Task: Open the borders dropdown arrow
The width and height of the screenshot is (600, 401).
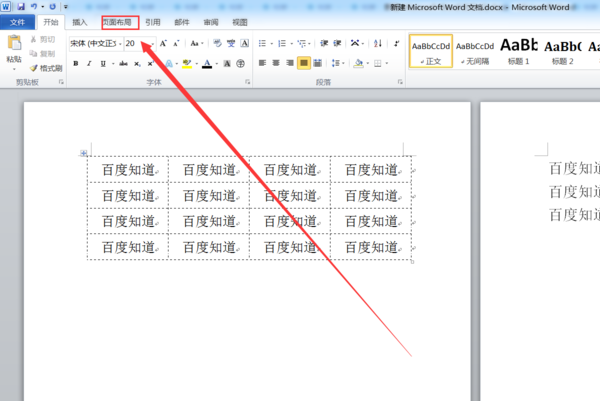Action: click(387, 63)
